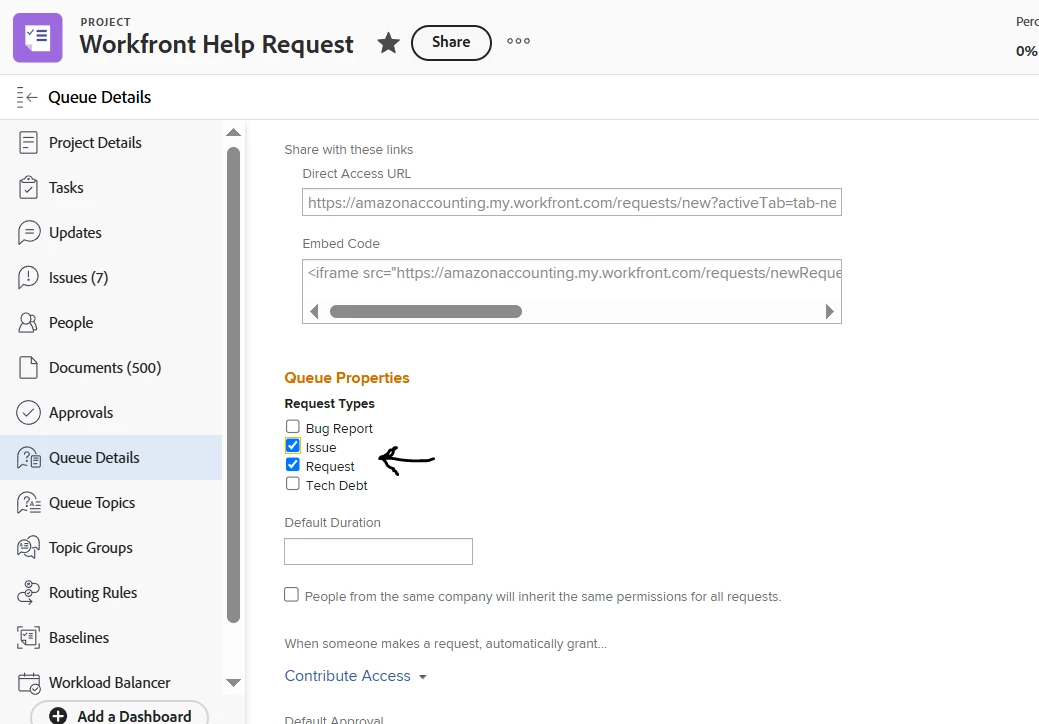Image resolution: width=1039 pixels, height=724 pixels.
Task: Click the Workfront Help Request project title
Action: [217, 44]
